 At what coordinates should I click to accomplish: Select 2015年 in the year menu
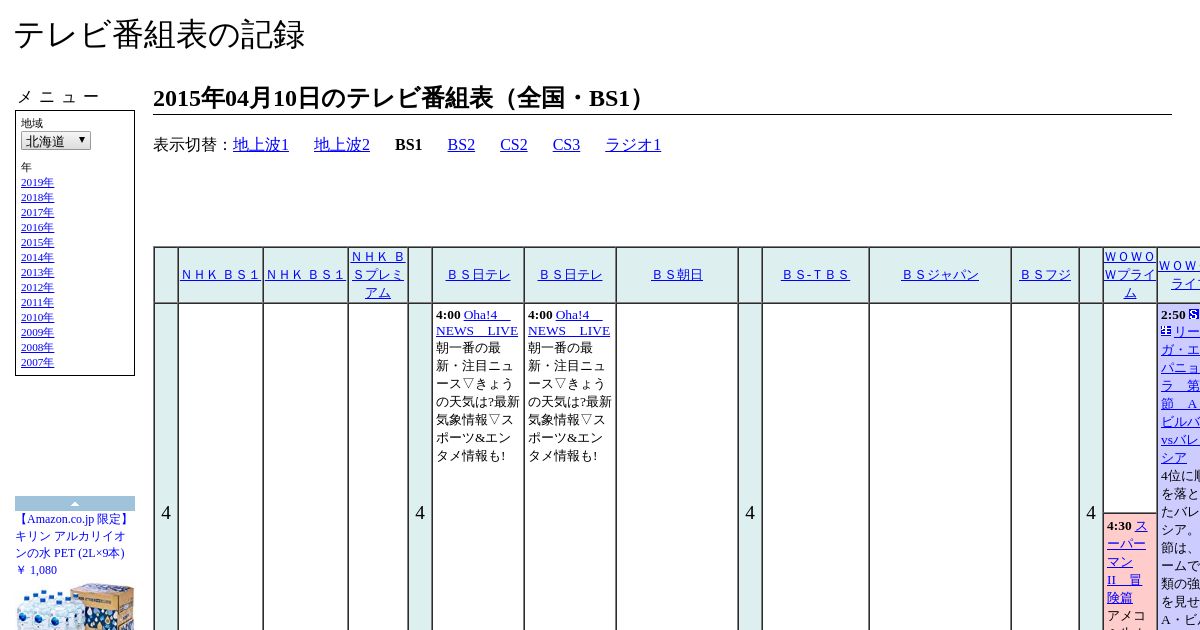[x=37, y=243]
